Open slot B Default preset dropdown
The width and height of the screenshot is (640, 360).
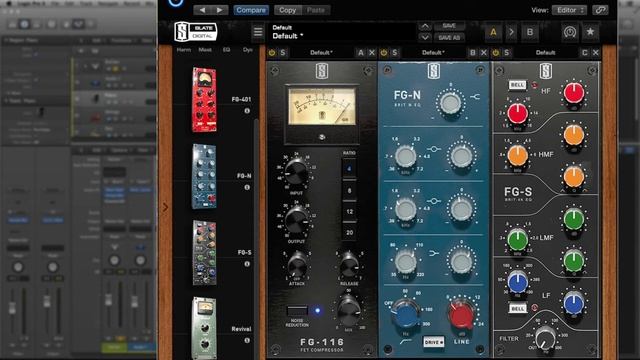pyautogui.click(x=433, y=53)
